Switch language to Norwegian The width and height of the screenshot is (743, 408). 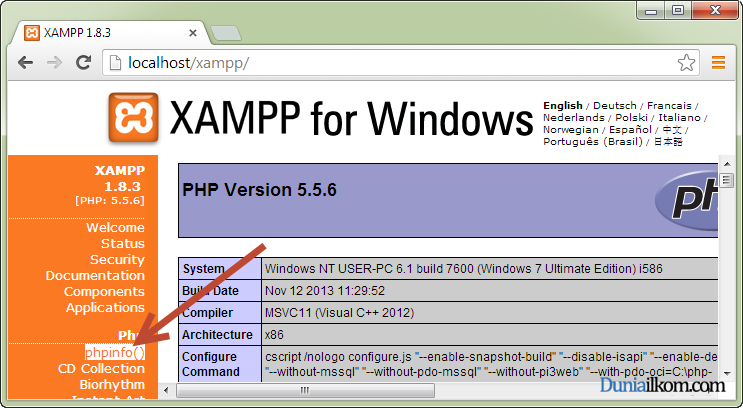coord(571,129)
